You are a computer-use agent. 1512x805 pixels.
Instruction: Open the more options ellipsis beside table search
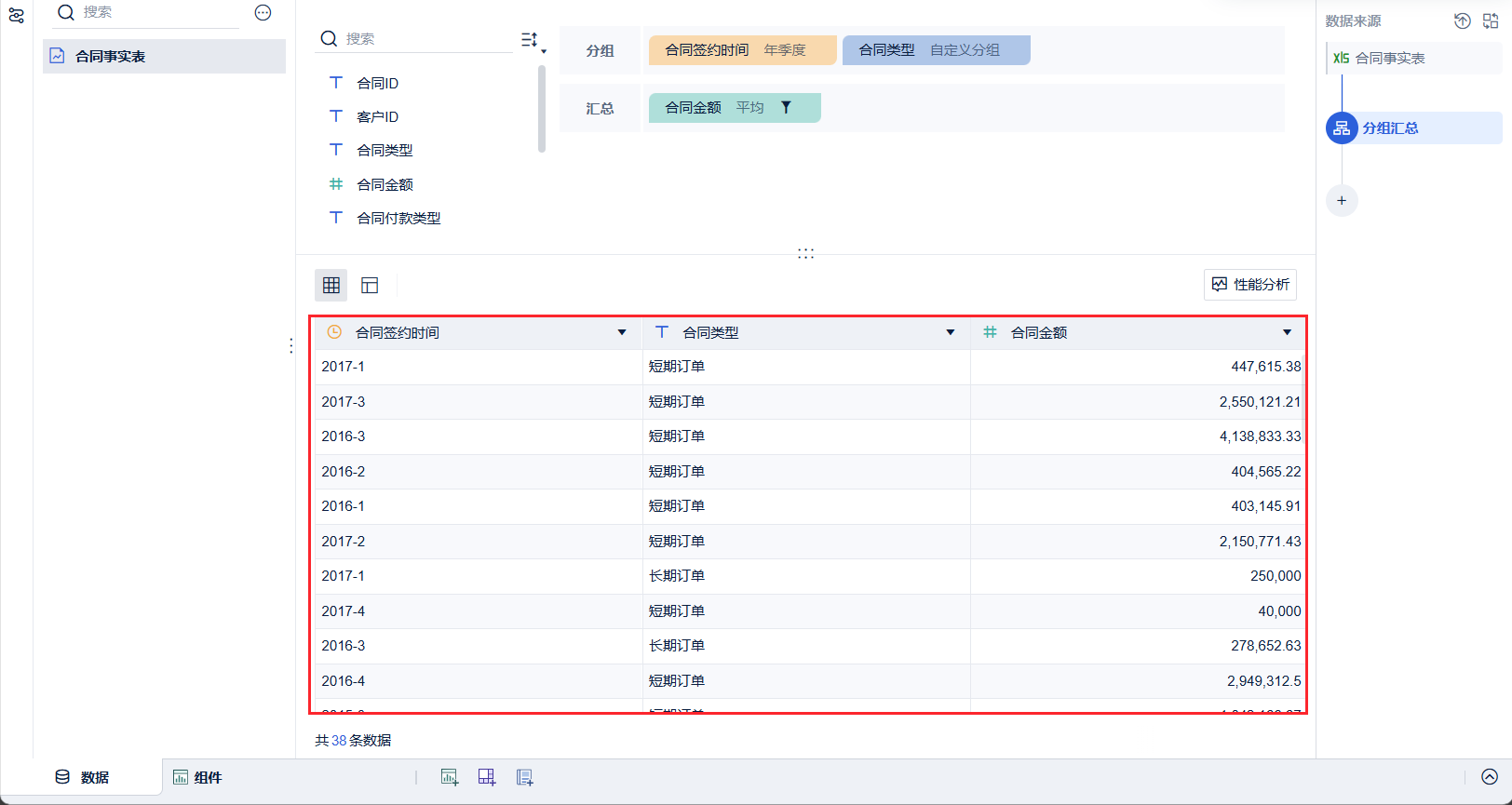point(263,12)
